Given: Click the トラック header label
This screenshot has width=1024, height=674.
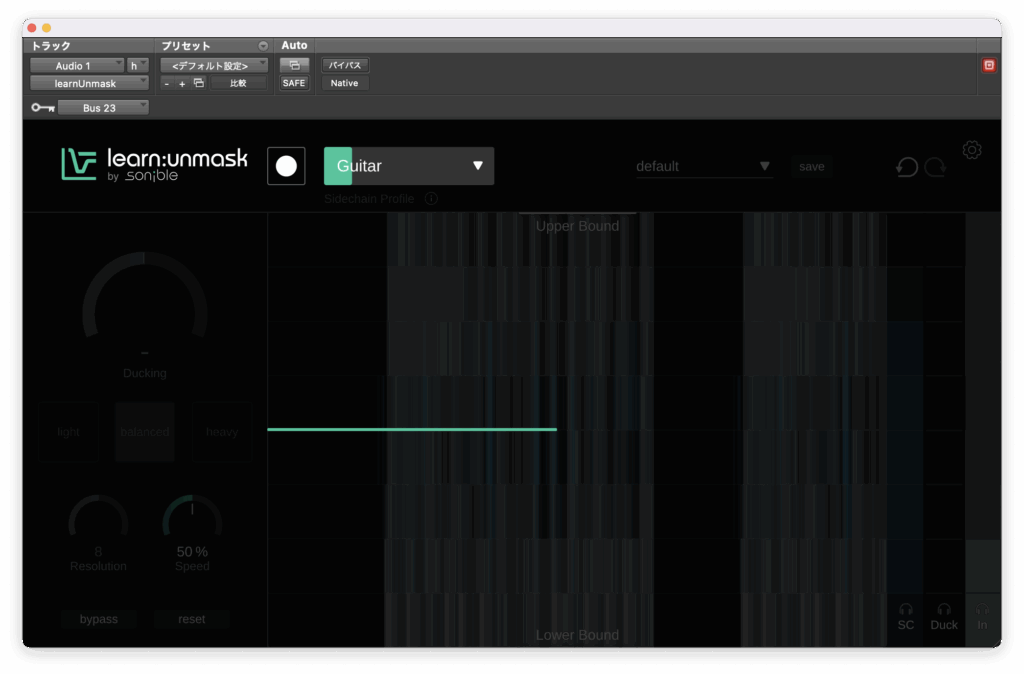Looking at the screenshot, I should 51,46.
